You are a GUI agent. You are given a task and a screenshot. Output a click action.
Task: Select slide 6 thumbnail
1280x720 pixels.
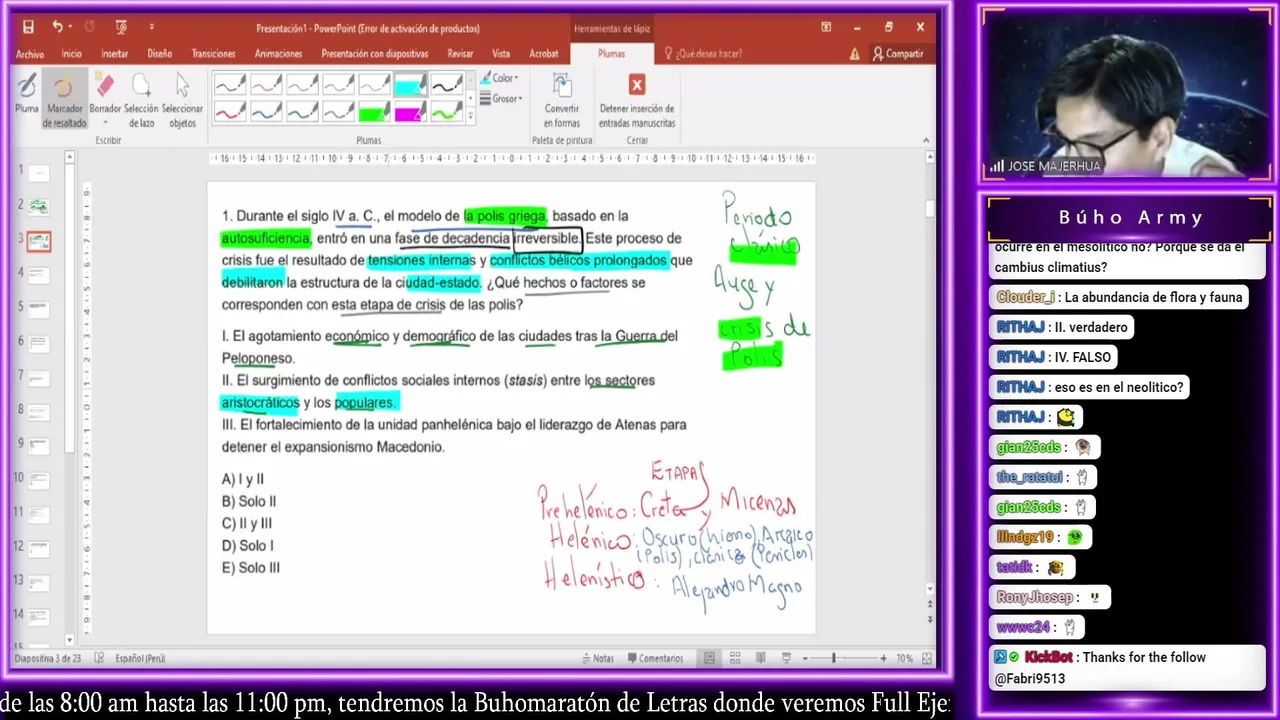39,343
